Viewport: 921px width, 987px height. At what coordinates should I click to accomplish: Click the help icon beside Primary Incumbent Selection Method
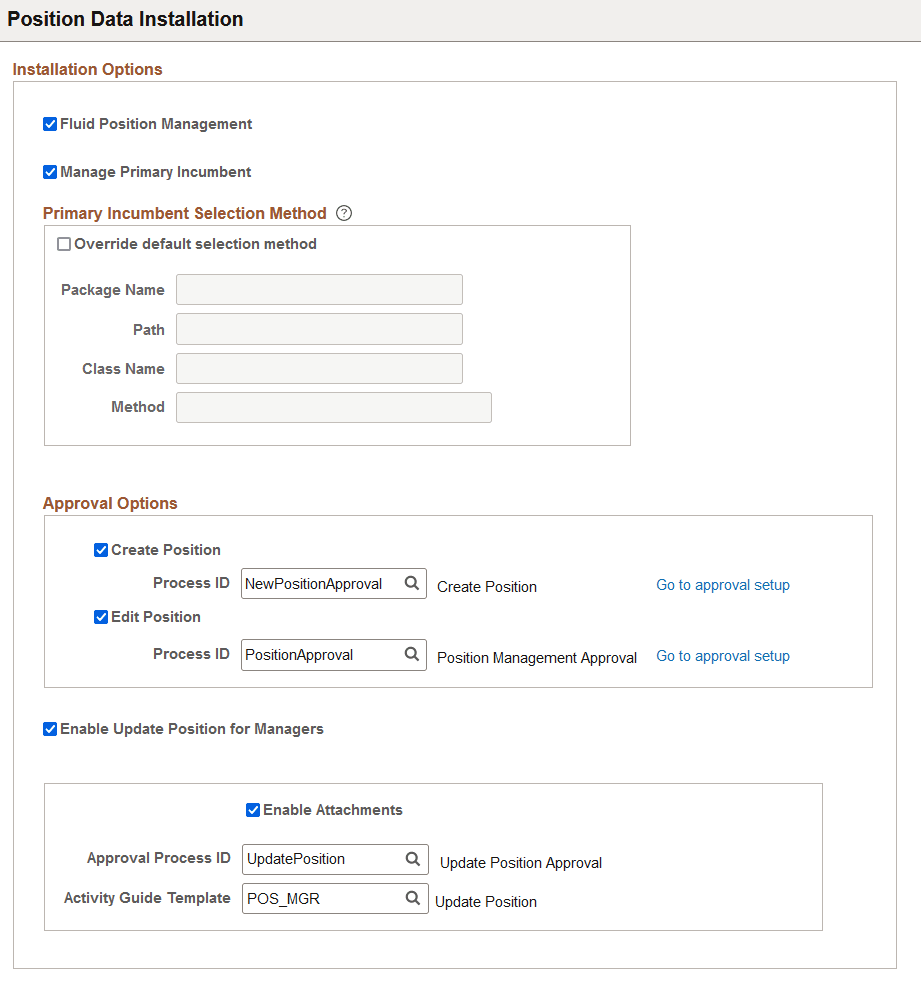[x=343, y=212]
